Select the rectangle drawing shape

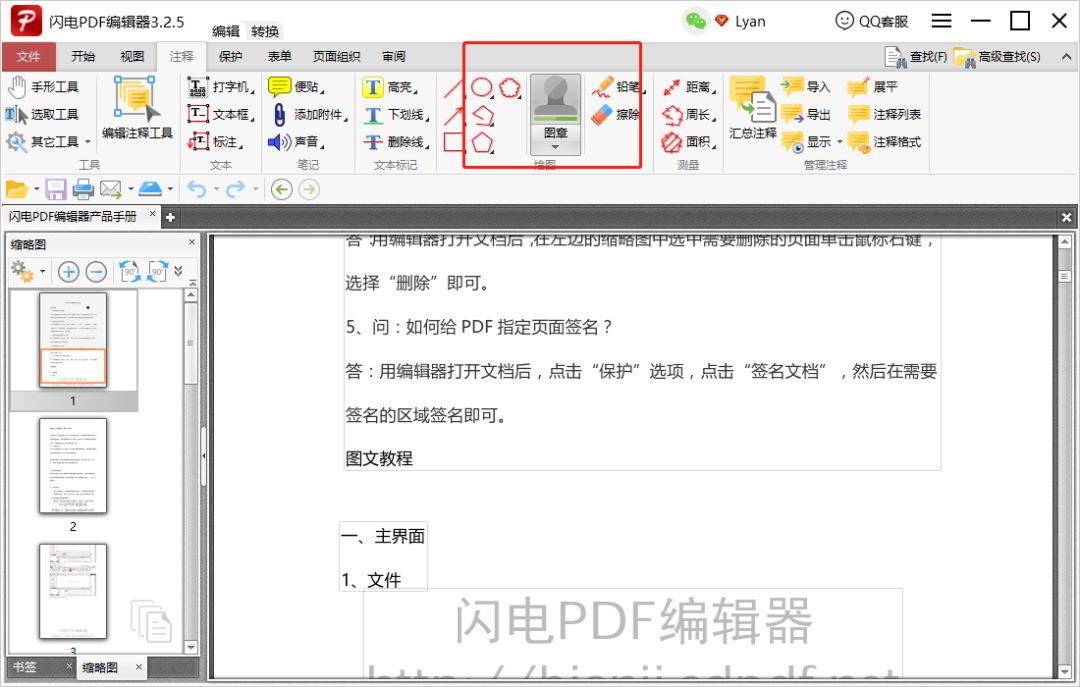[x=454, y=142]
